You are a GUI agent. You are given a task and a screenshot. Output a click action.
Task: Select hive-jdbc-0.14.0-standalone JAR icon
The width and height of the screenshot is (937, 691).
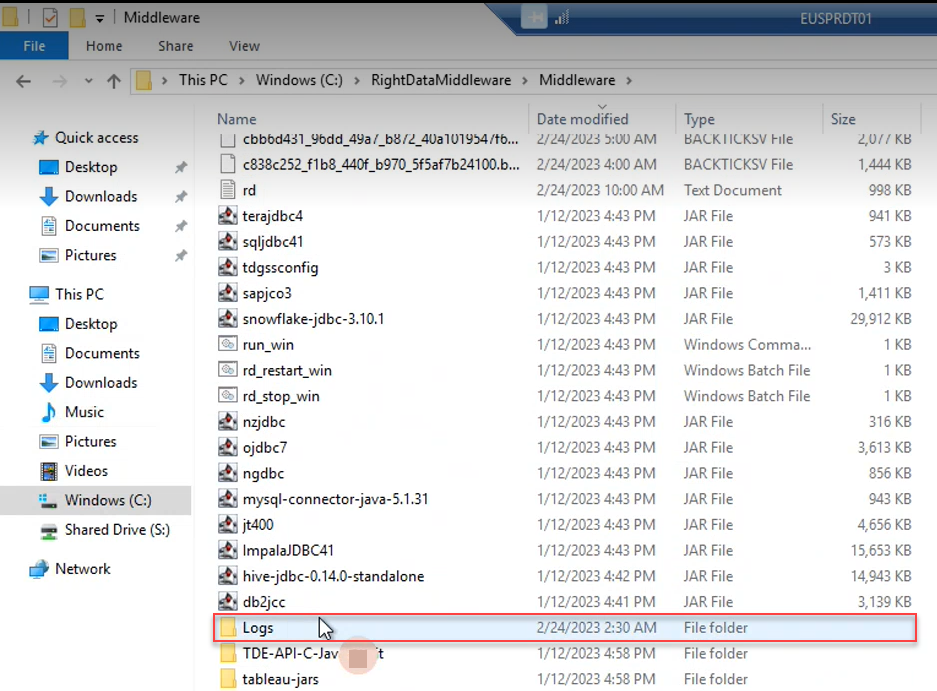[228, 576]
